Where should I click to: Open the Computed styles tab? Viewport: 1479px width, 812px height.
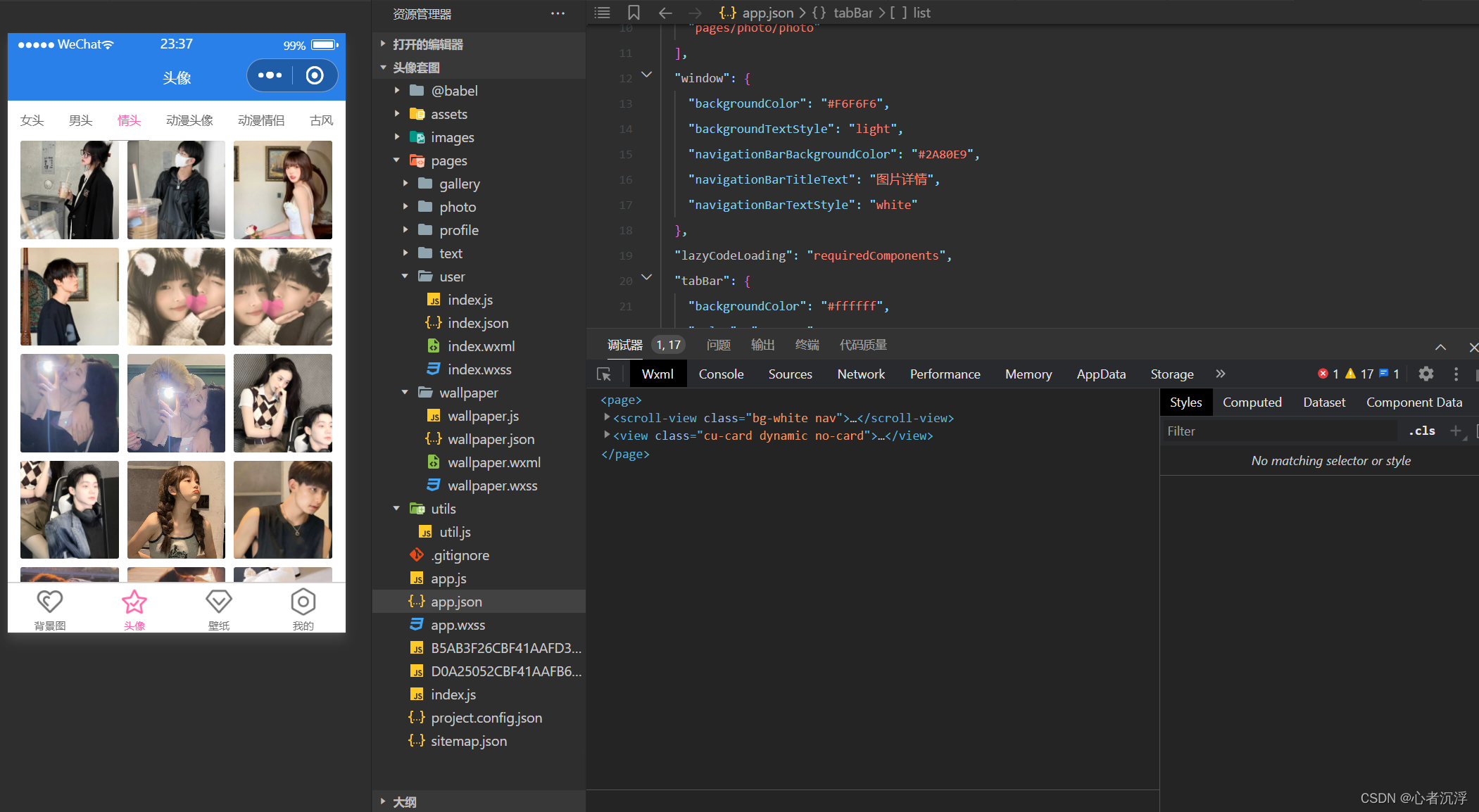(x=1252, y=402)
